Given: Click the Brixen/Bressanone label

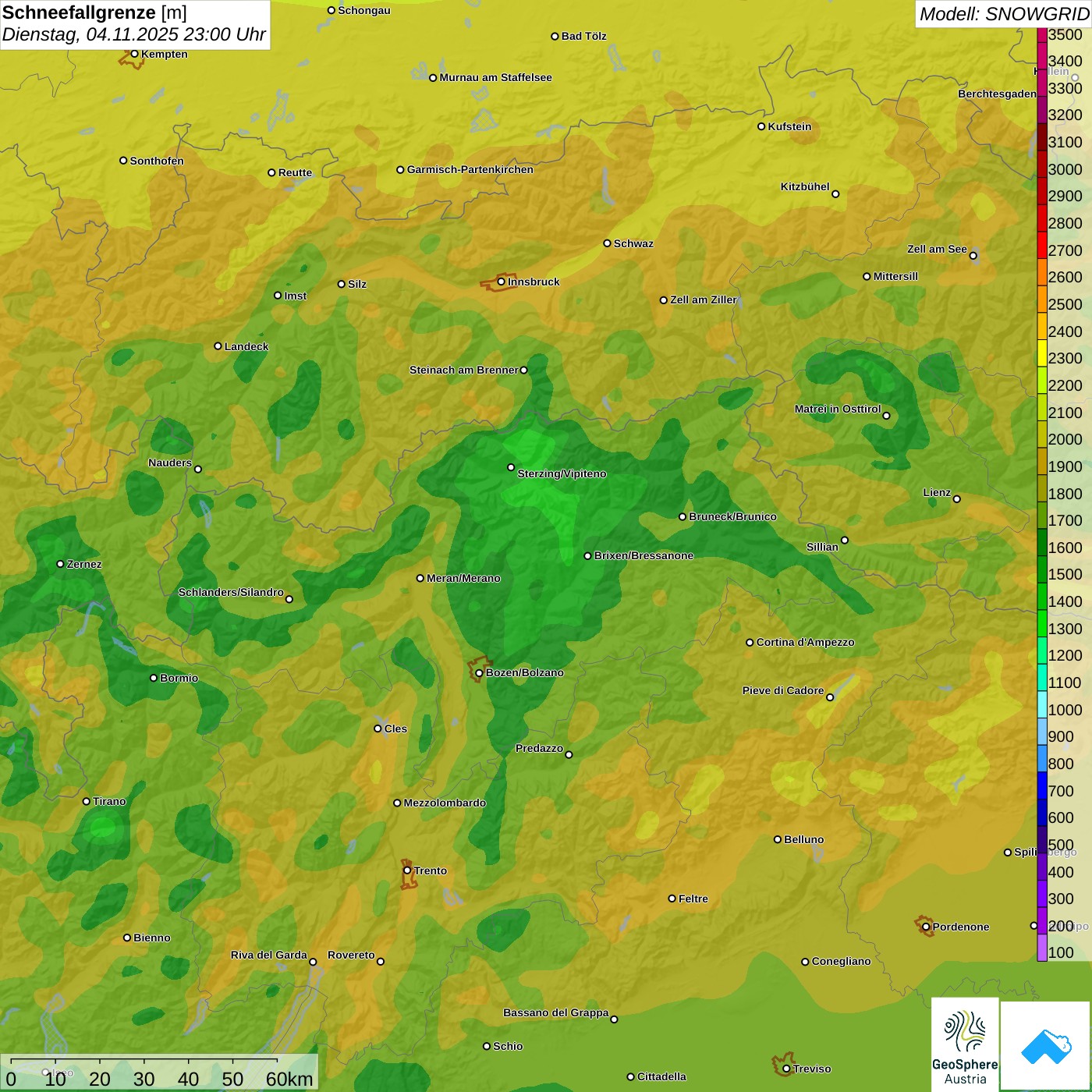Looking at the screenshot, I should [x=644, y=555].
